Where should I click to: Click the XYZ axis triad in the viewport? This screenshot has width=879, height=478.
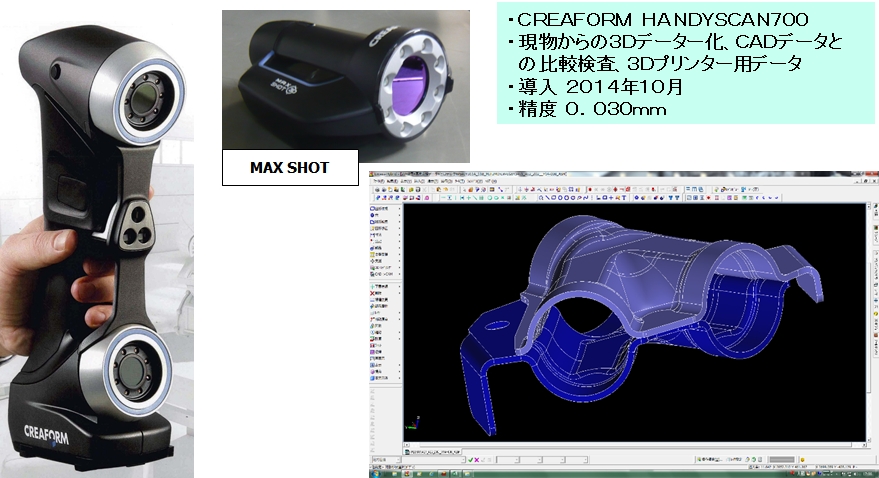pyautogui.click(x=413, y=423)
